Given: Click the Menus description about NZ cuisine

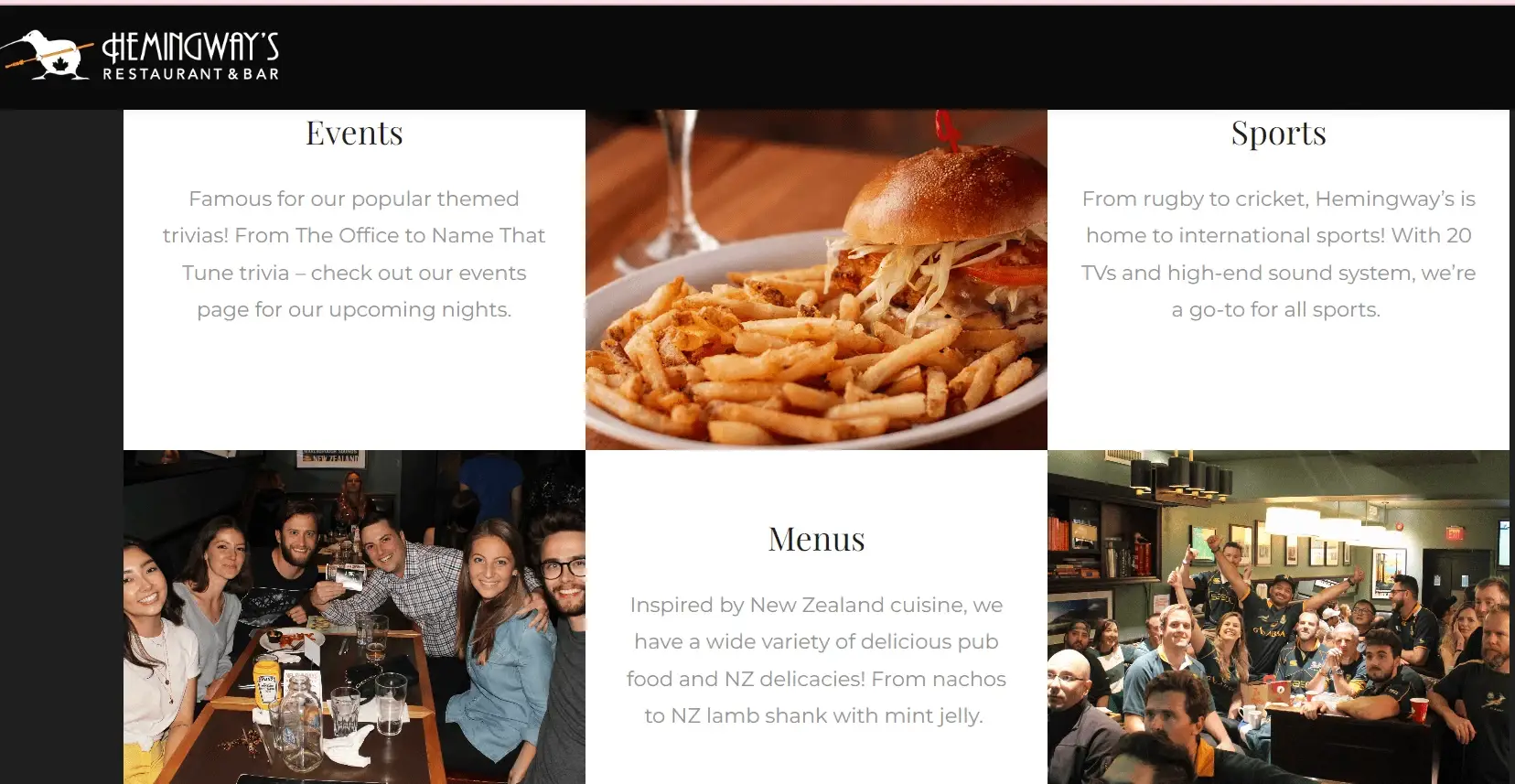Looking at the screenshot, I should point(816,660).
